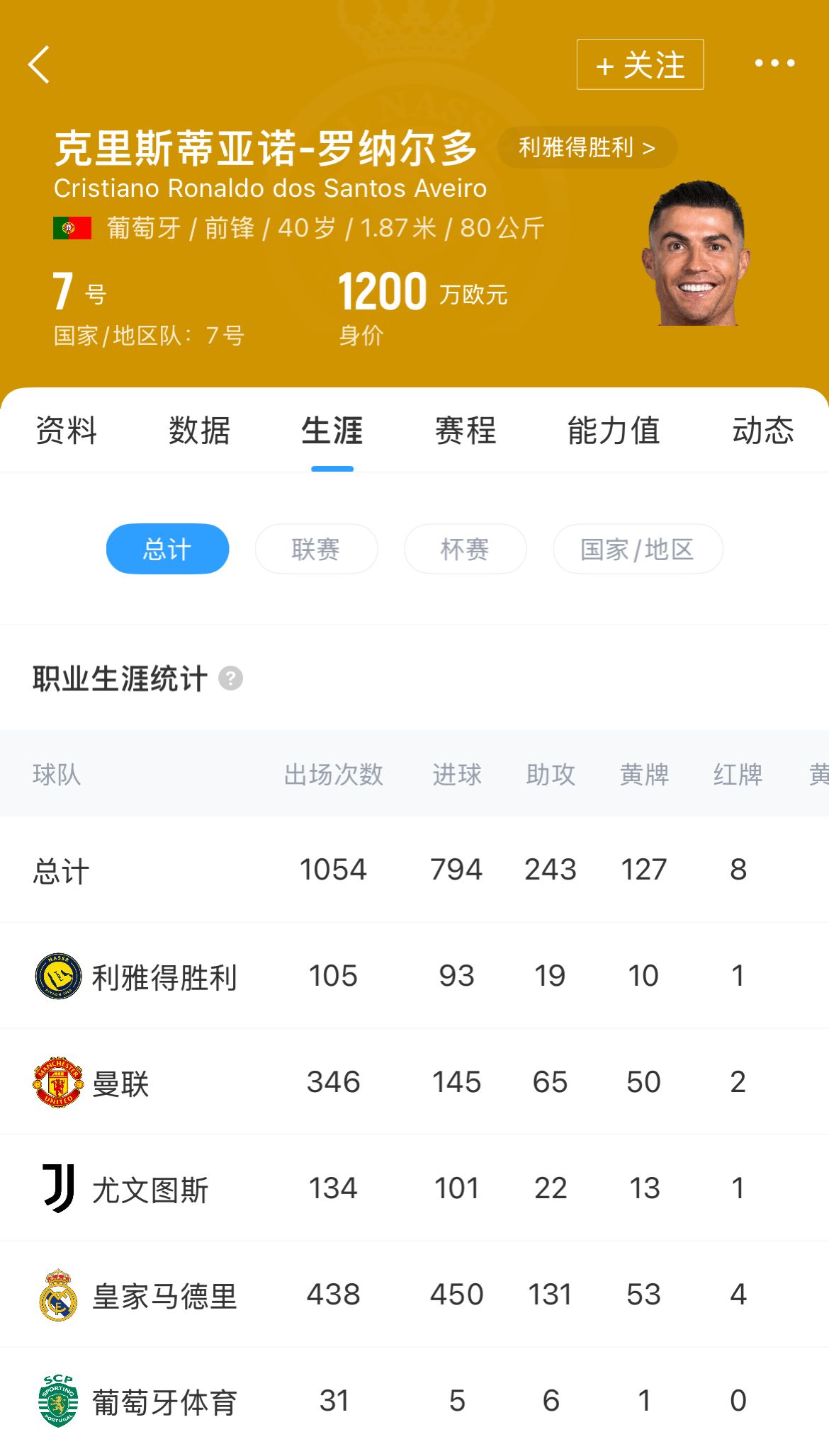Image resolution: width=829 pixels, height=1456 pixels.
Task: Tap the Real Madrid crest
Action: coord(58,1295)
